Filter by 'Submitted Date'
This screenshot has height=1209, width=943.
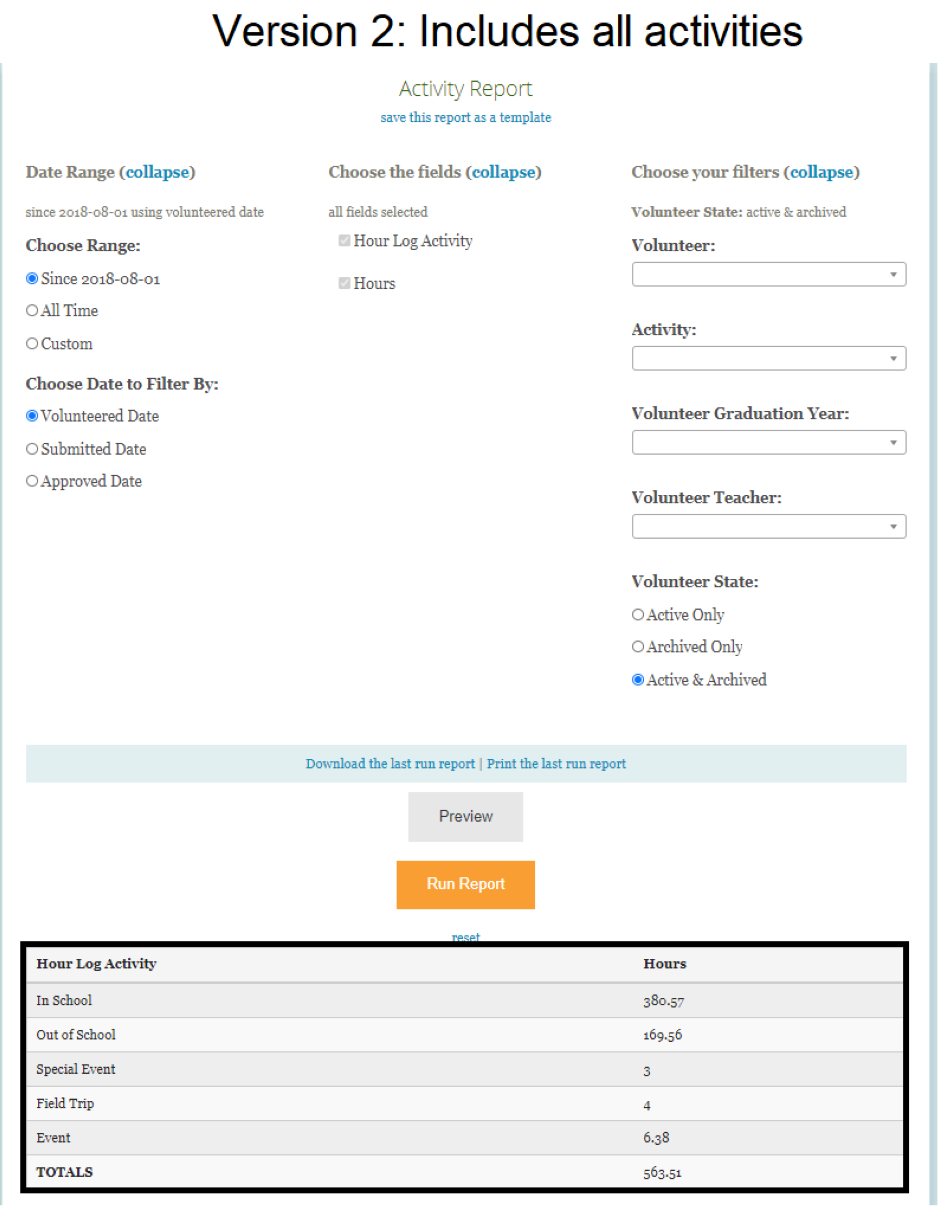32,449
